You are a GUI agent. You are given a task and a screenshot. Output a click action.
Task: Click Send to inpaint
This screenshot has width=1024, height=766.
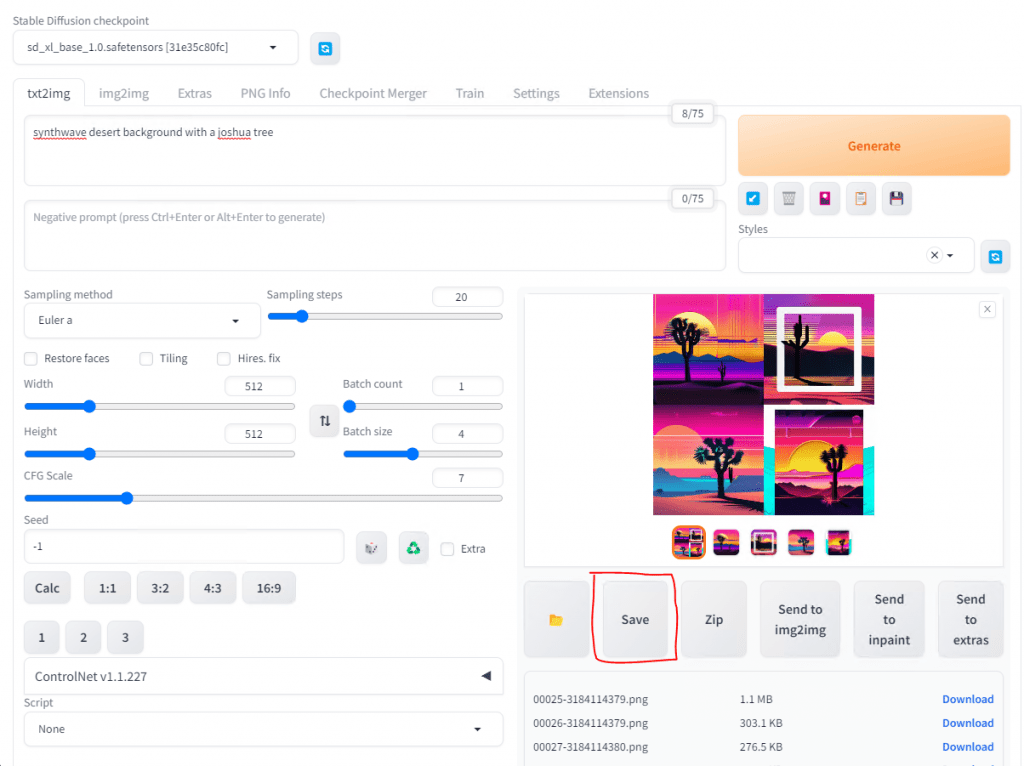tap(889, 619)
